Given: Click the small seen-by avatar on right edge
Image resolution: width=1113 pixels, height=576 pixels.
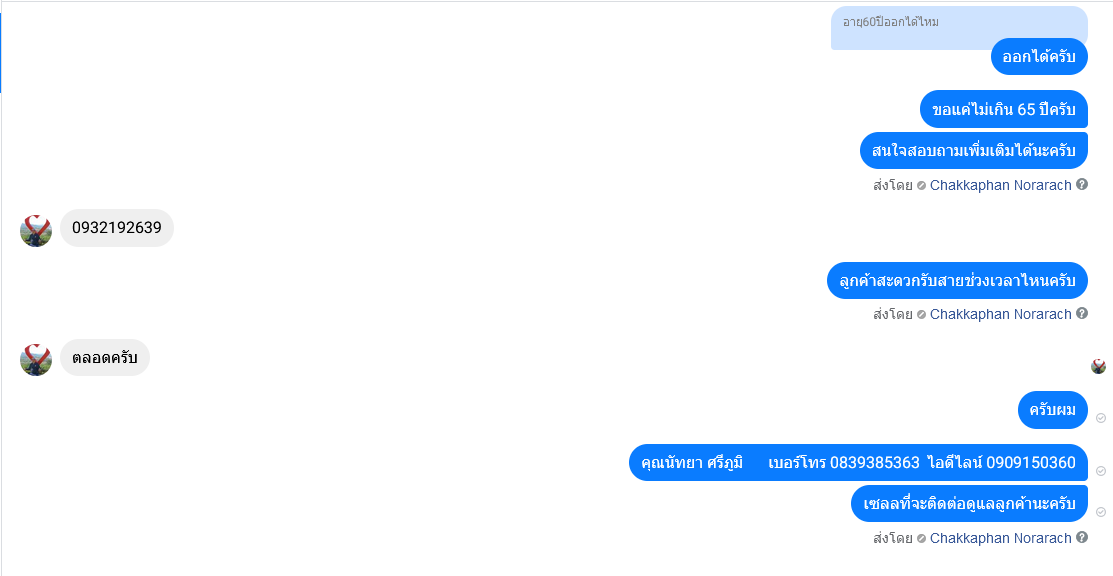Looking at the screenshot, I should coord(1099,366).
